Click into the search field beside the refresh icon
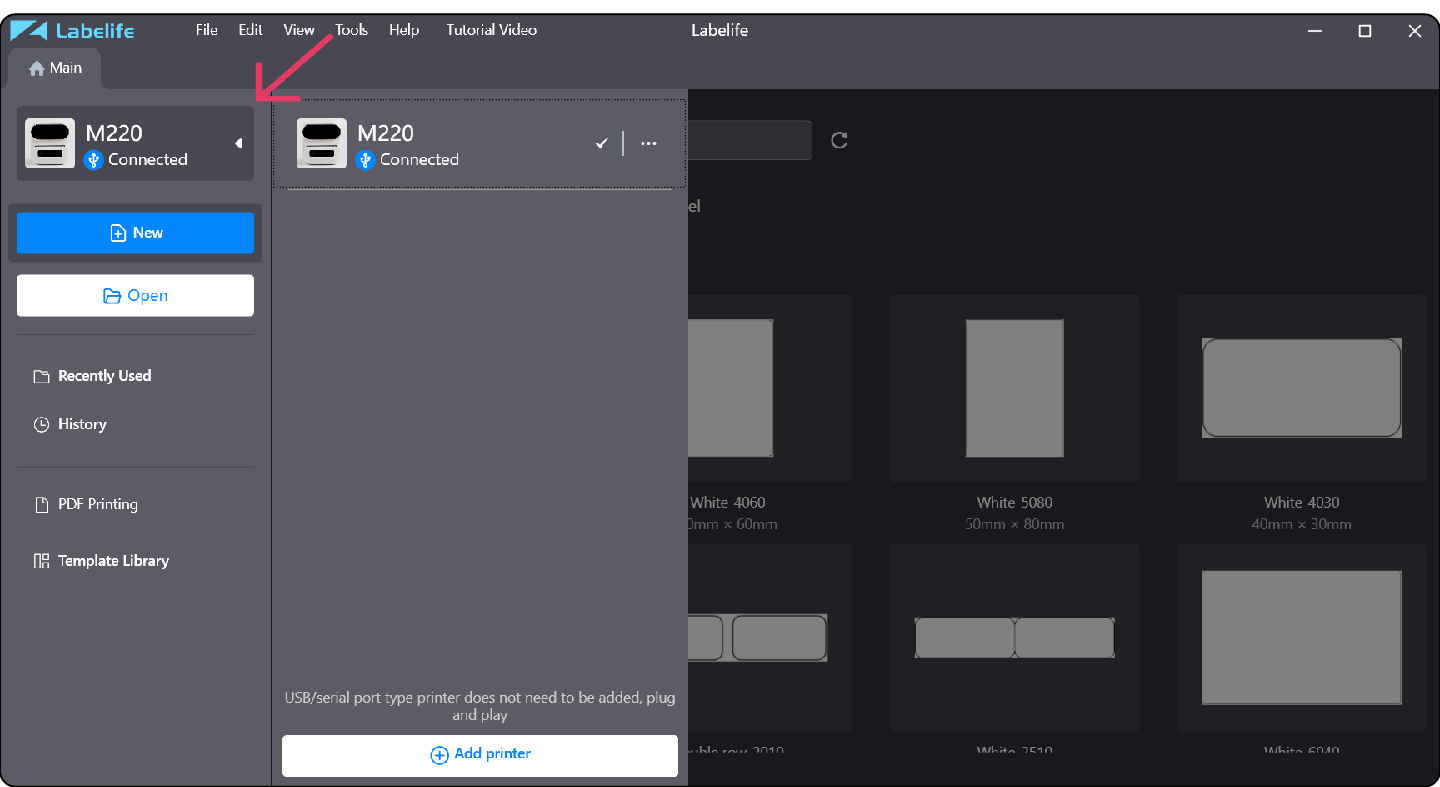 tap(749, 140)
